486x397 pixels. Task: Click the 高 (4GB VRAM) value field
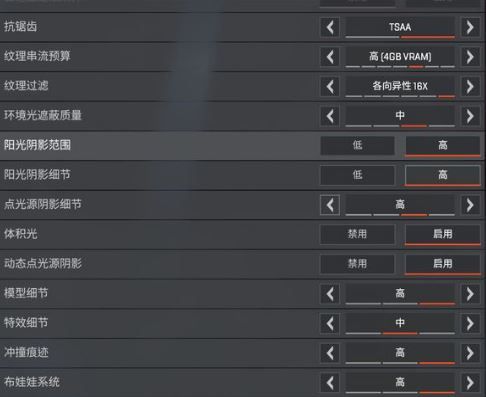coord(400,57)
